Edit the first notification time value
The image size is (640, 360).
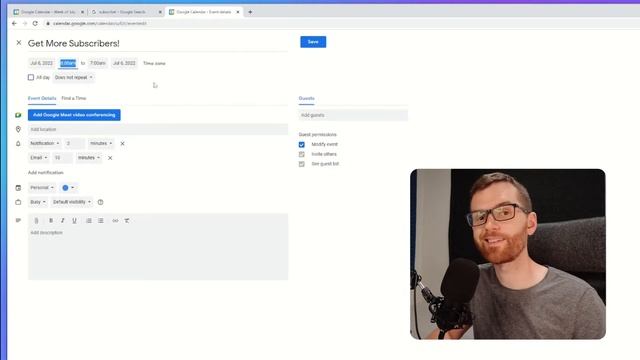[x=75, y=144]
